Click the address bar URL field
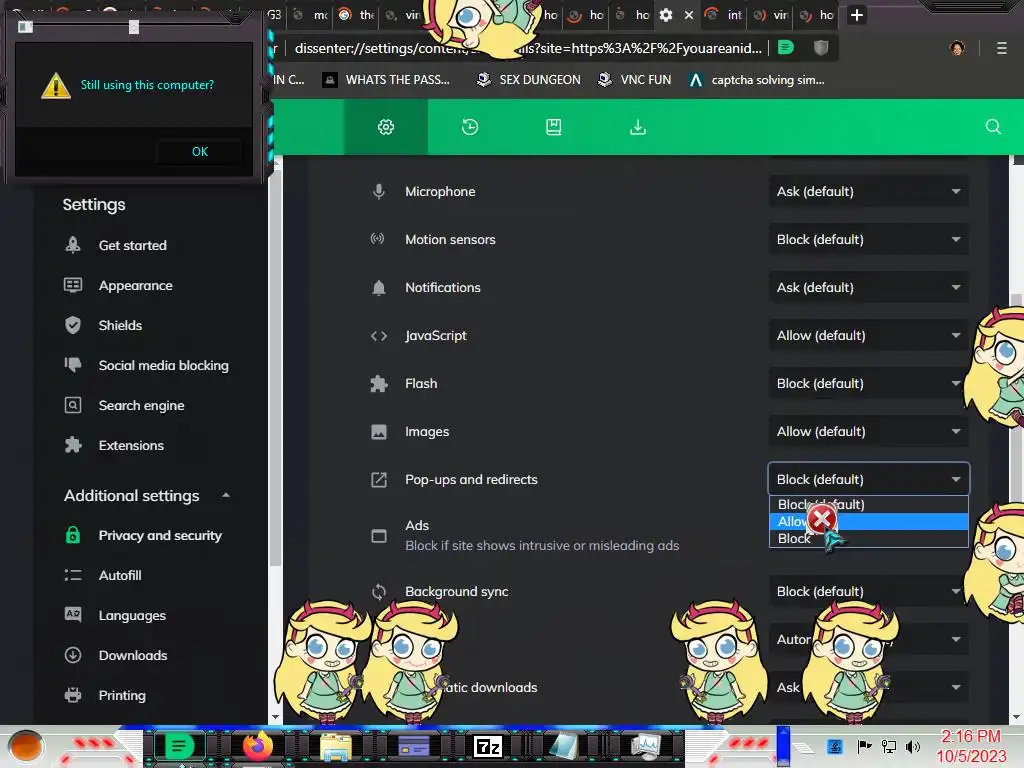Screen dimensions: 1024x768 click(528, 48)
